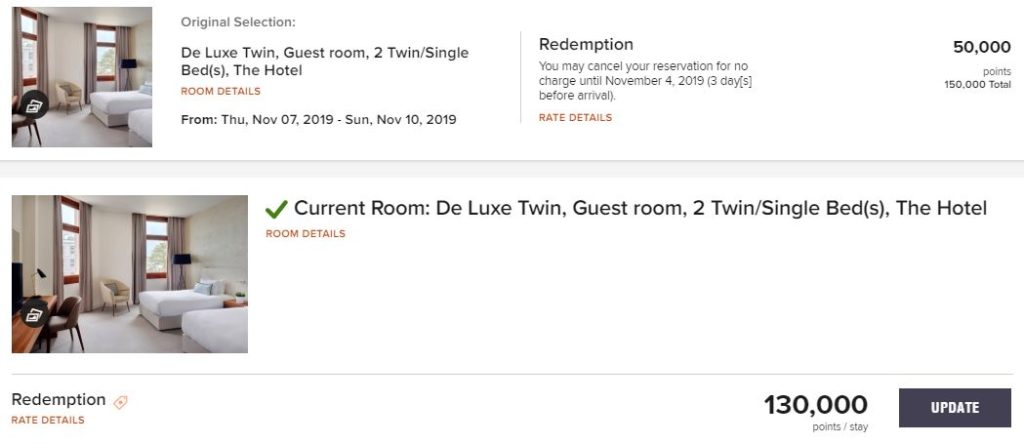1024x444 pixels.
Task: Click the Nov 07 to Nov 10 stay dates
Action: tap(318, 119)
